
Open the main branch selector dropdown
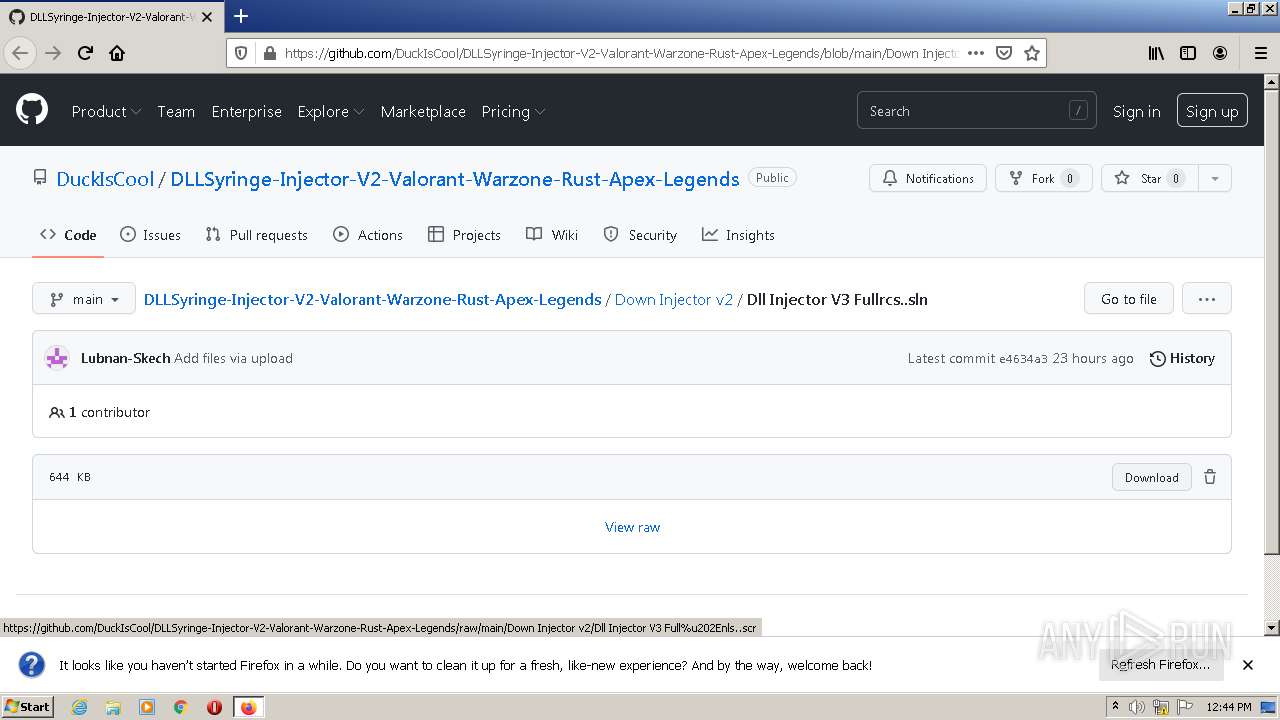(84, 299)
